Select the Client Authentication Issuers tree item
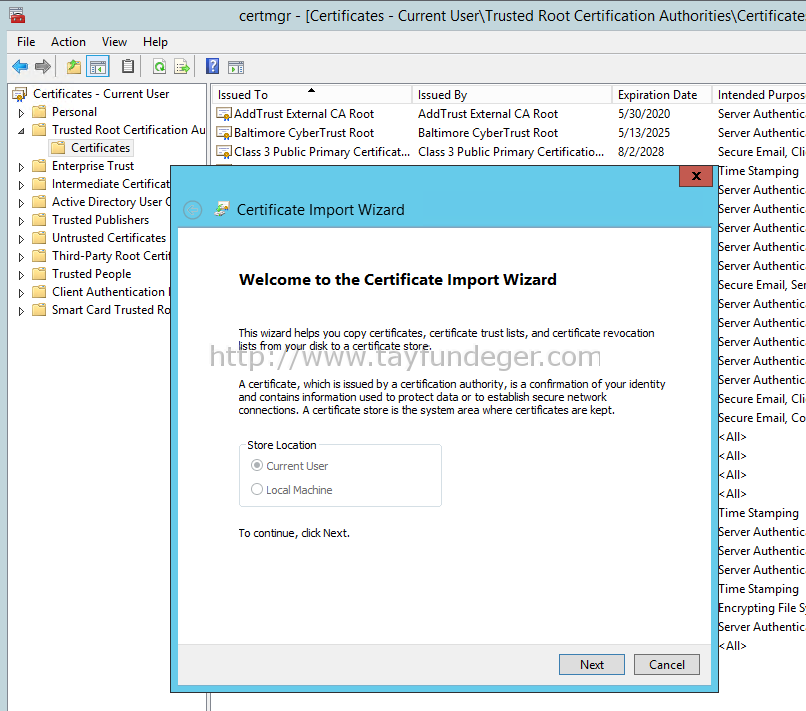Screen dimensions: 806x711 (111, 291)
